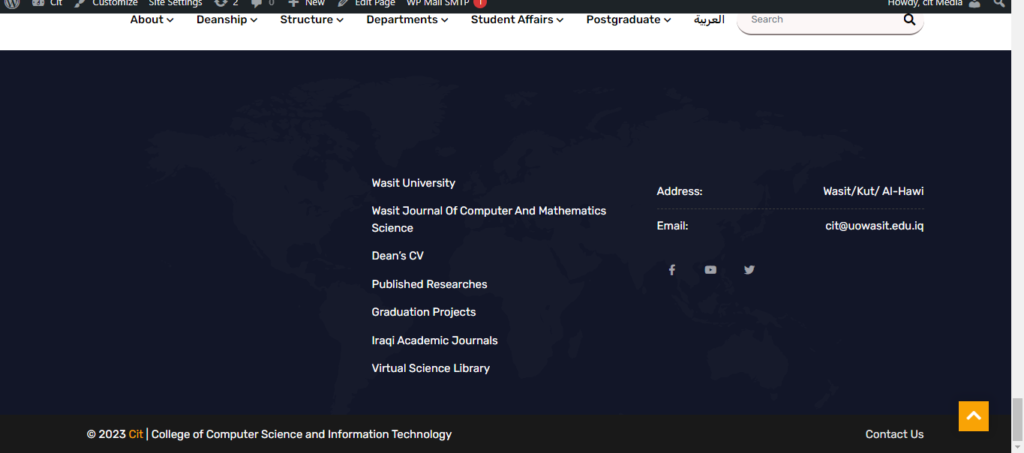Click the admin bar search icon at far right
1024x453 pixels.
[999, 3]
